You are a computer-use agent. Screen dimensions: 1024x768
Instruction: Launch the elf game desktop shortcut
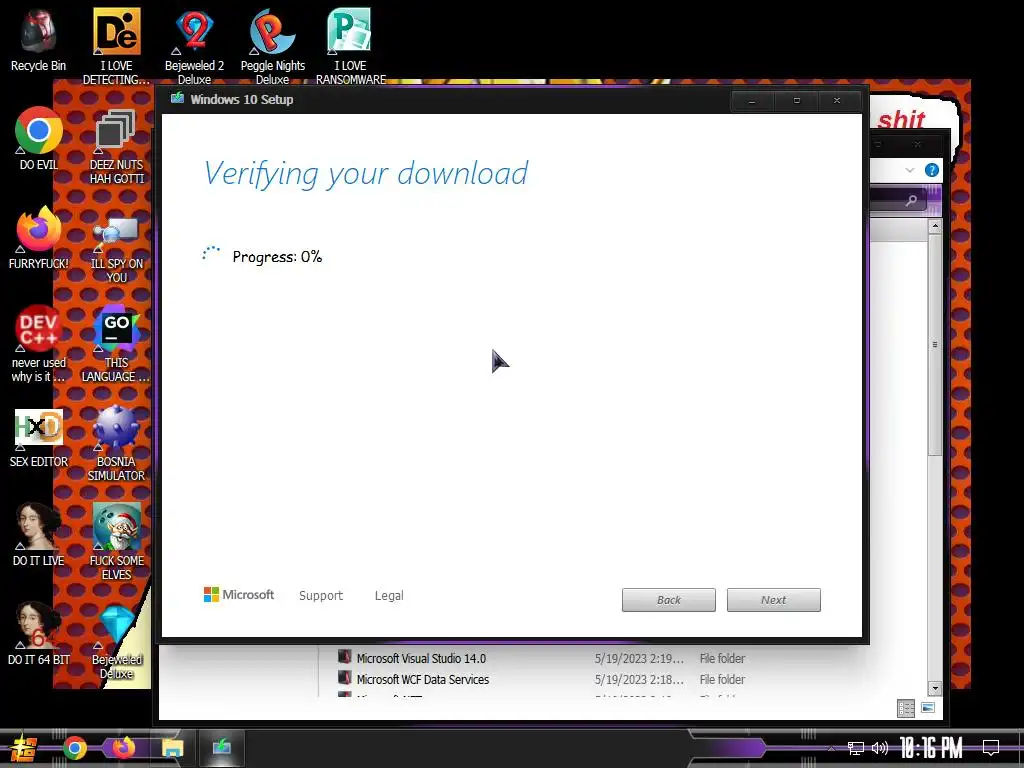pos(116,542)
